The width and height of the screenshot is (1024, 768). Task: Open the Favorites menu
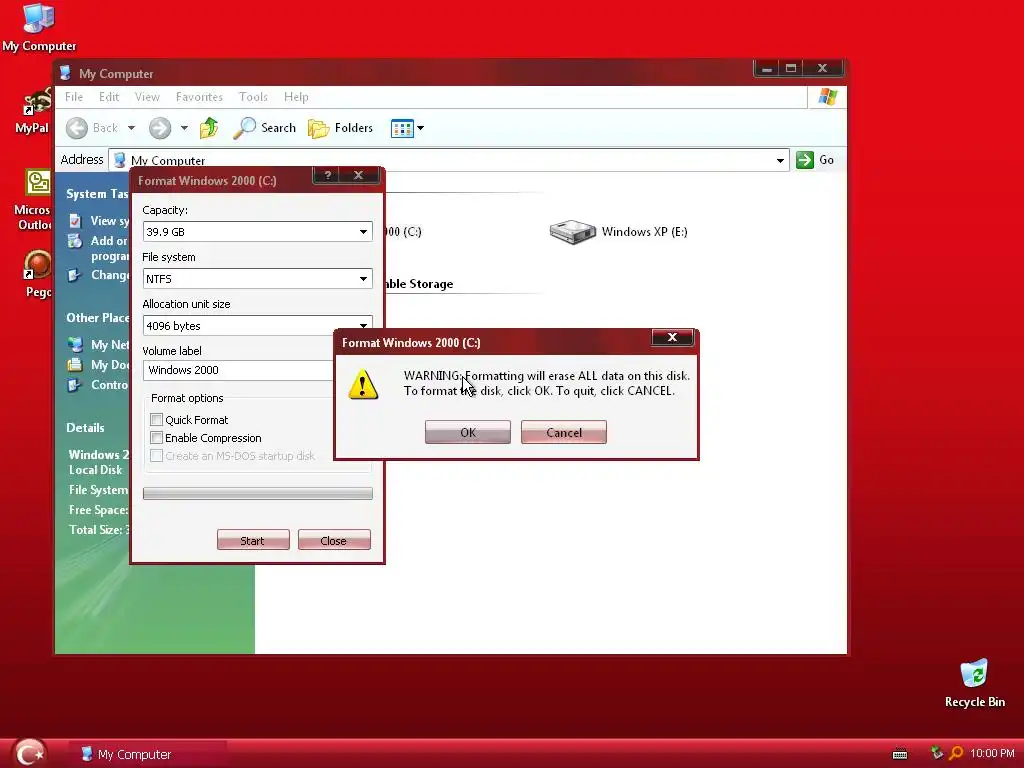[x=199, y=97]
